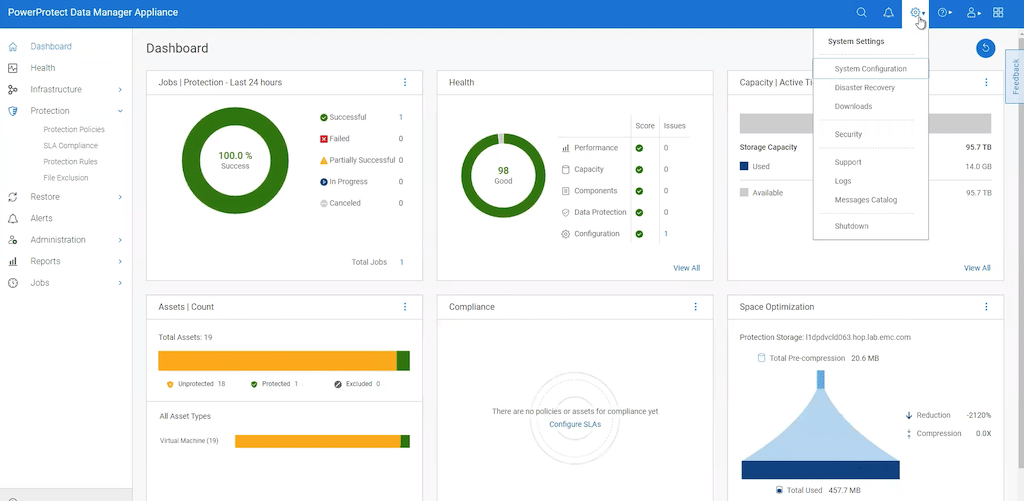Click the Performance icon in Health widget

[566, 148]
